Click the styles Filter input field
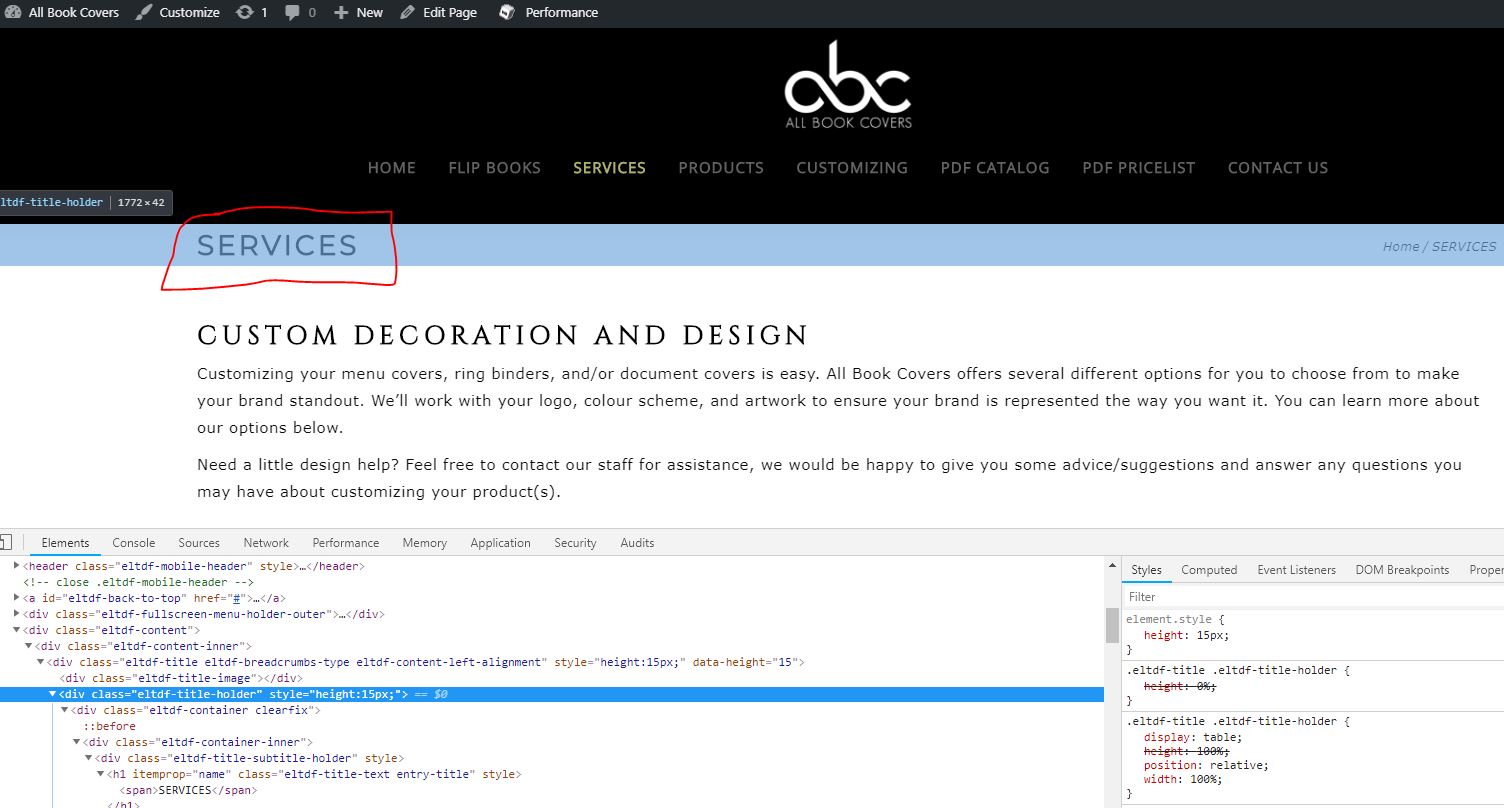Viewport: 1504px width, 808px height. [x=1312, y=597]
